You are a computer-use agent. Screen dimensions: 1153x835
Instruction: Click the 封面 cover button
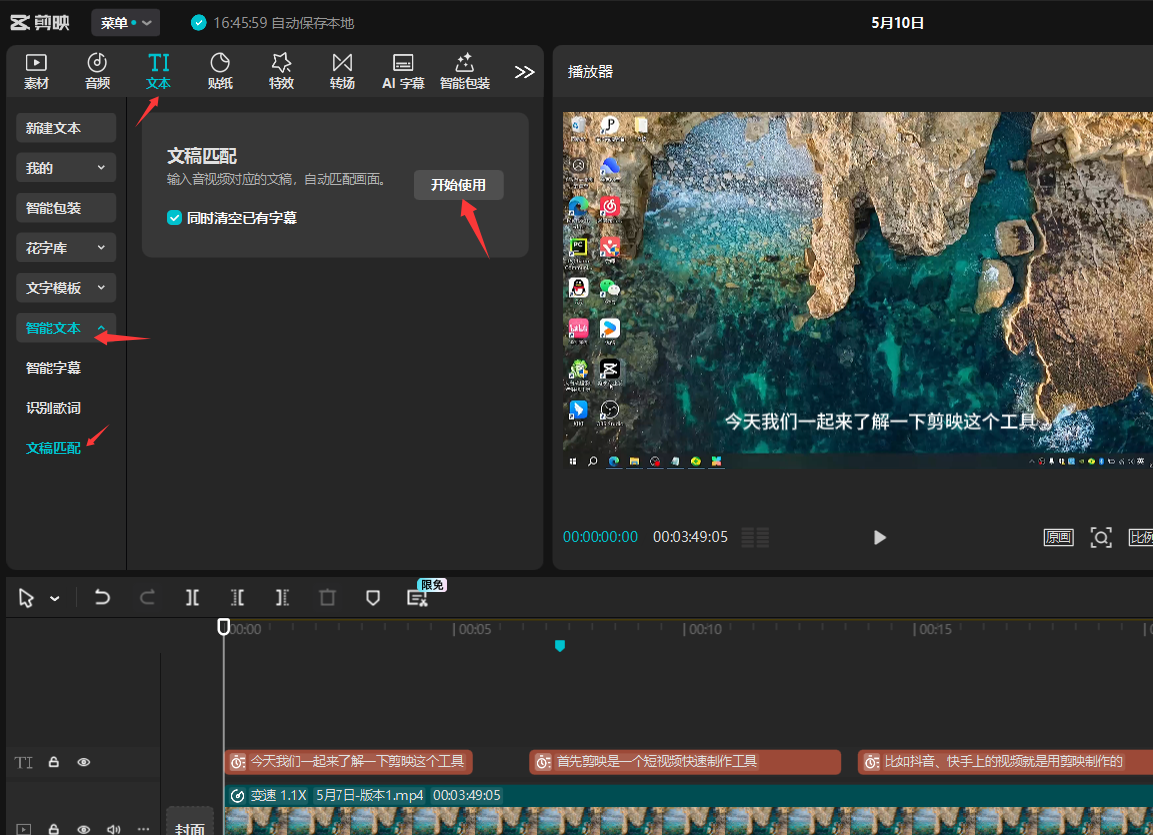click(190, 823)
